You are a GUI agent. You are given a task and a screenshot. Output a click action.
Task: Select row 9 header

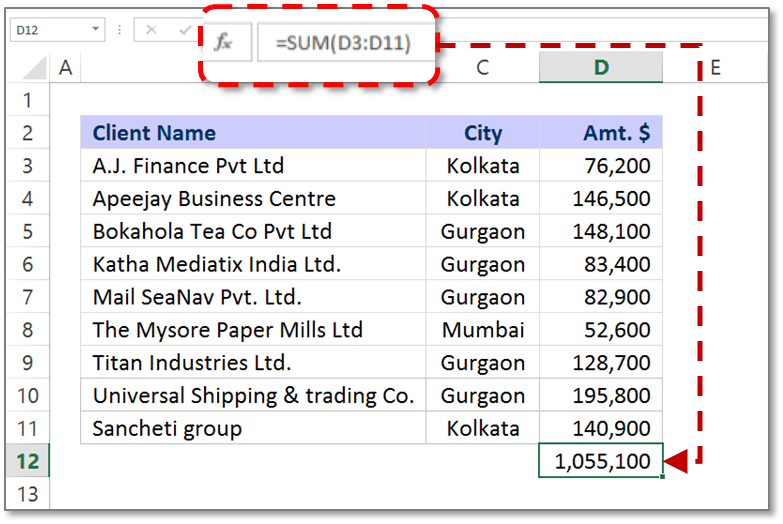27,362
